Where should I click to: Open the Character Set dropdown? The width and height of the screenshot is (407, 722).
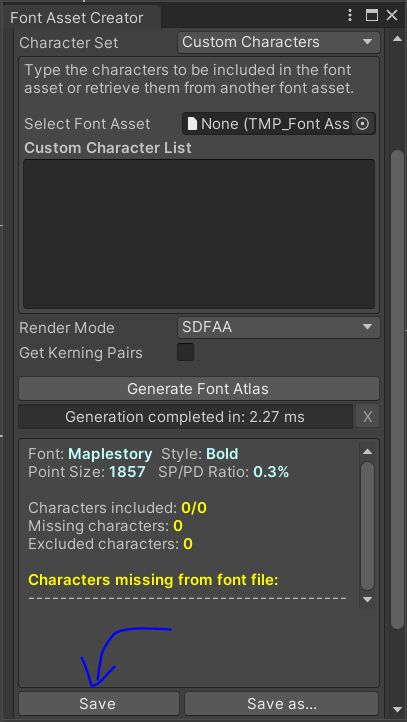[279, 42]
